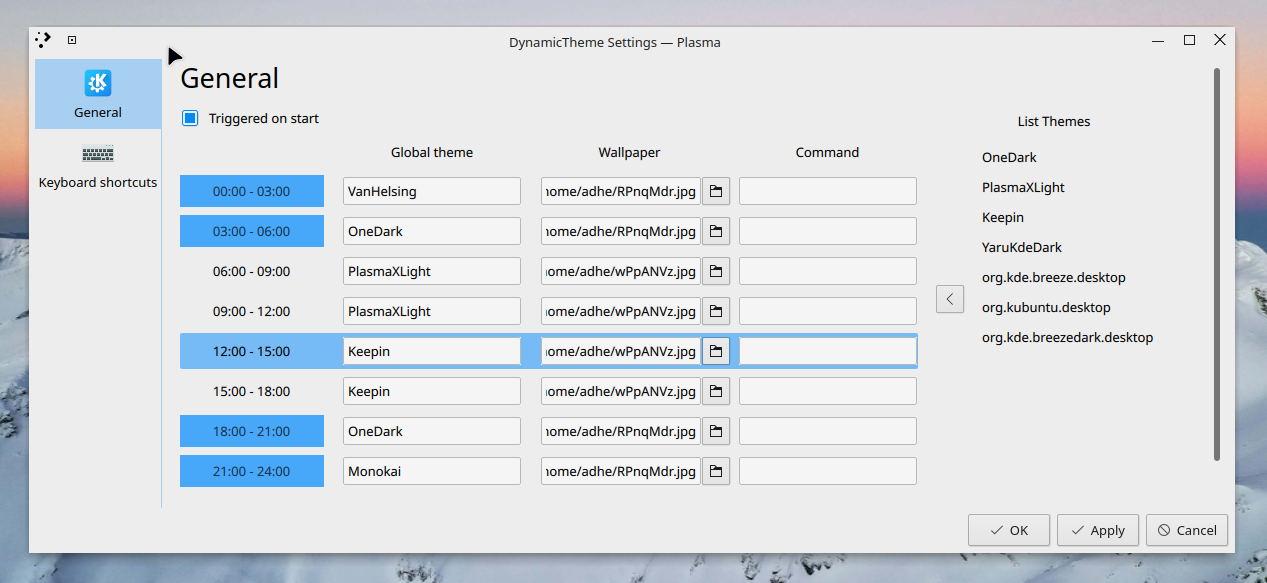
Task: Select the 12:00 - 15:00 time slot
Action: pyautogui.click(x=252, y=351)
